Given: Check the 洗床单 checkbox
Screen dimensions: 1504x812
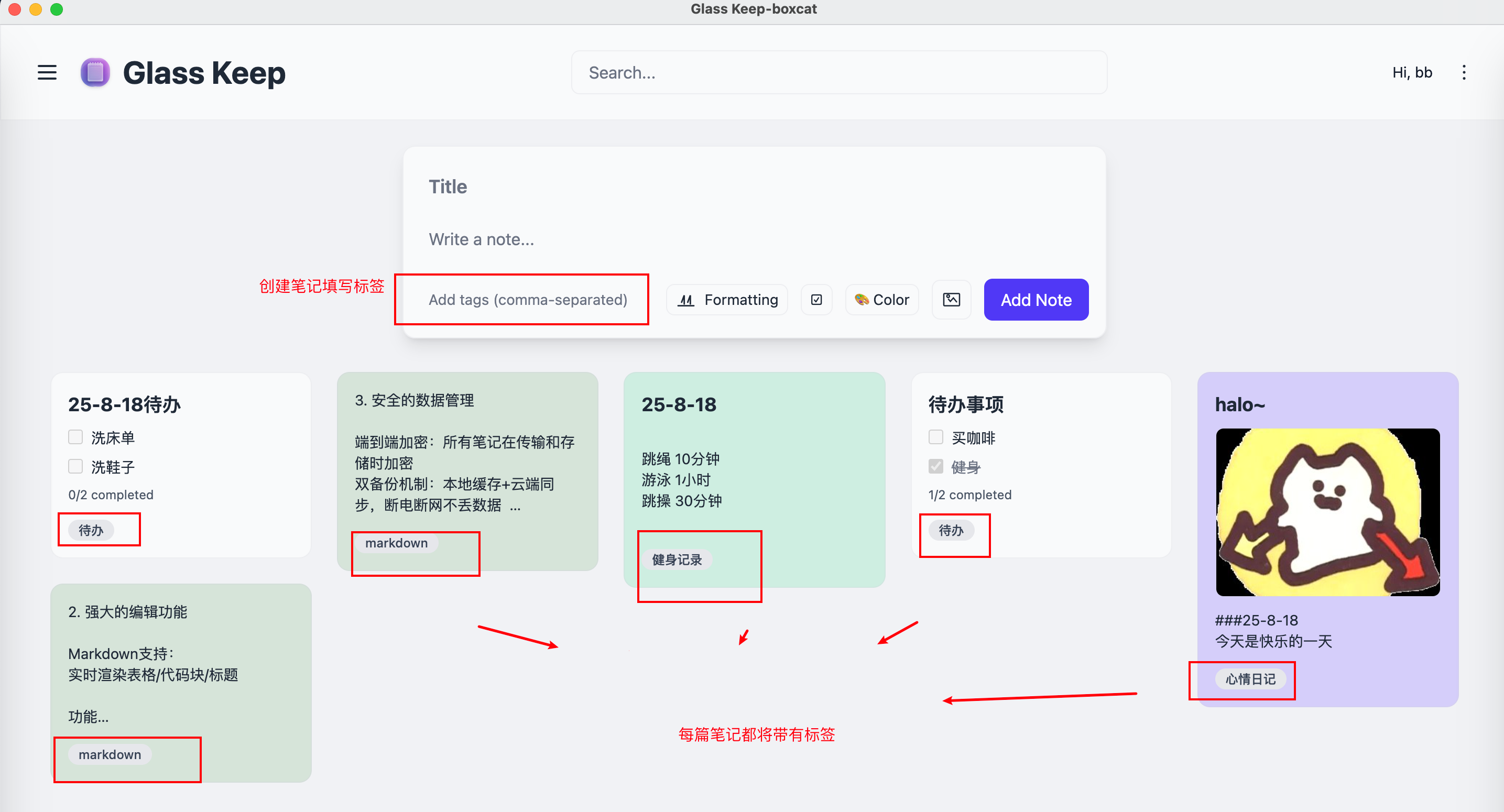Looking at the screenshot, I should 75,437.
